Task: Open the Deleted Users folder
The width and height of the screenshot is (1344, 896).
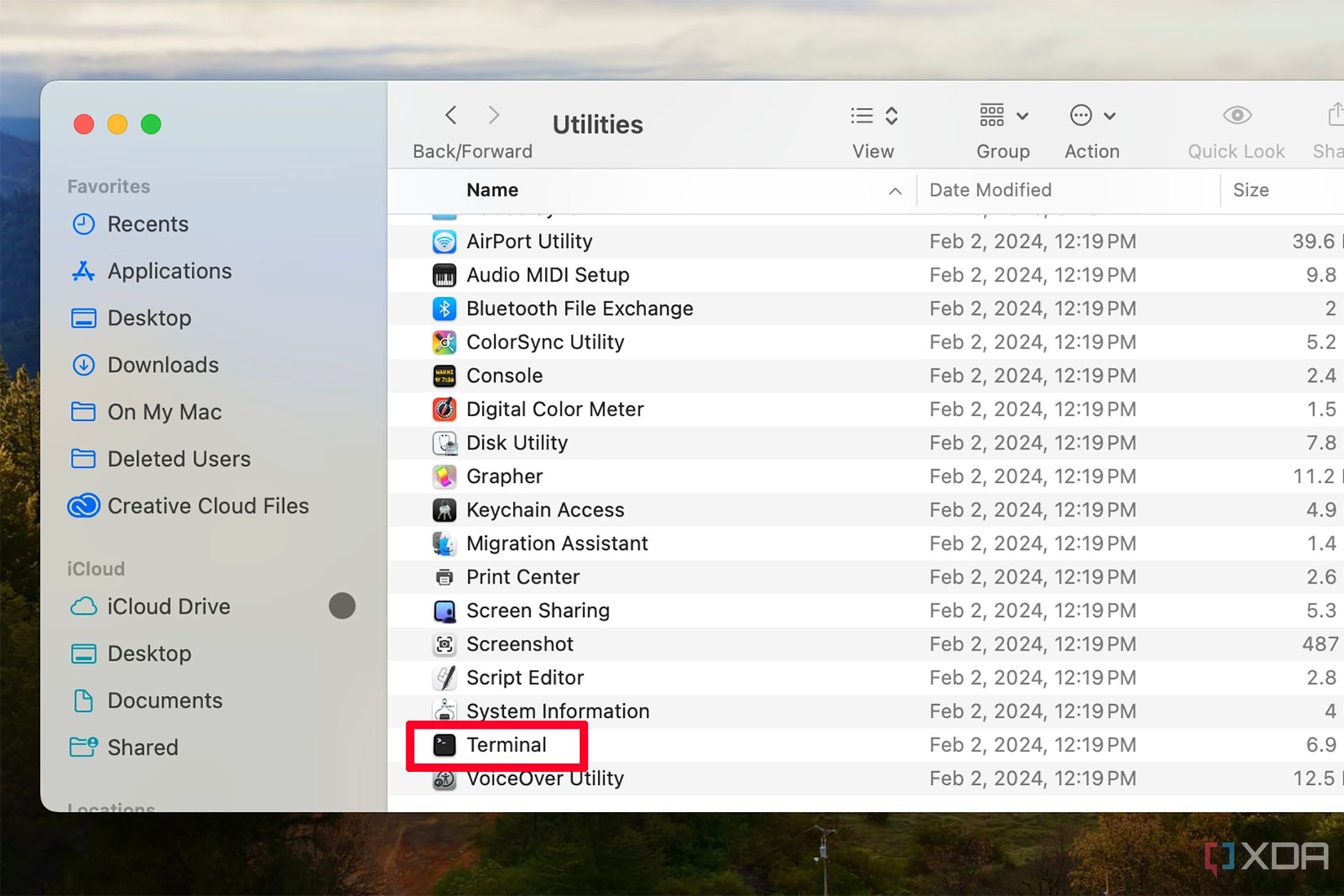Action: click(161, 459)
